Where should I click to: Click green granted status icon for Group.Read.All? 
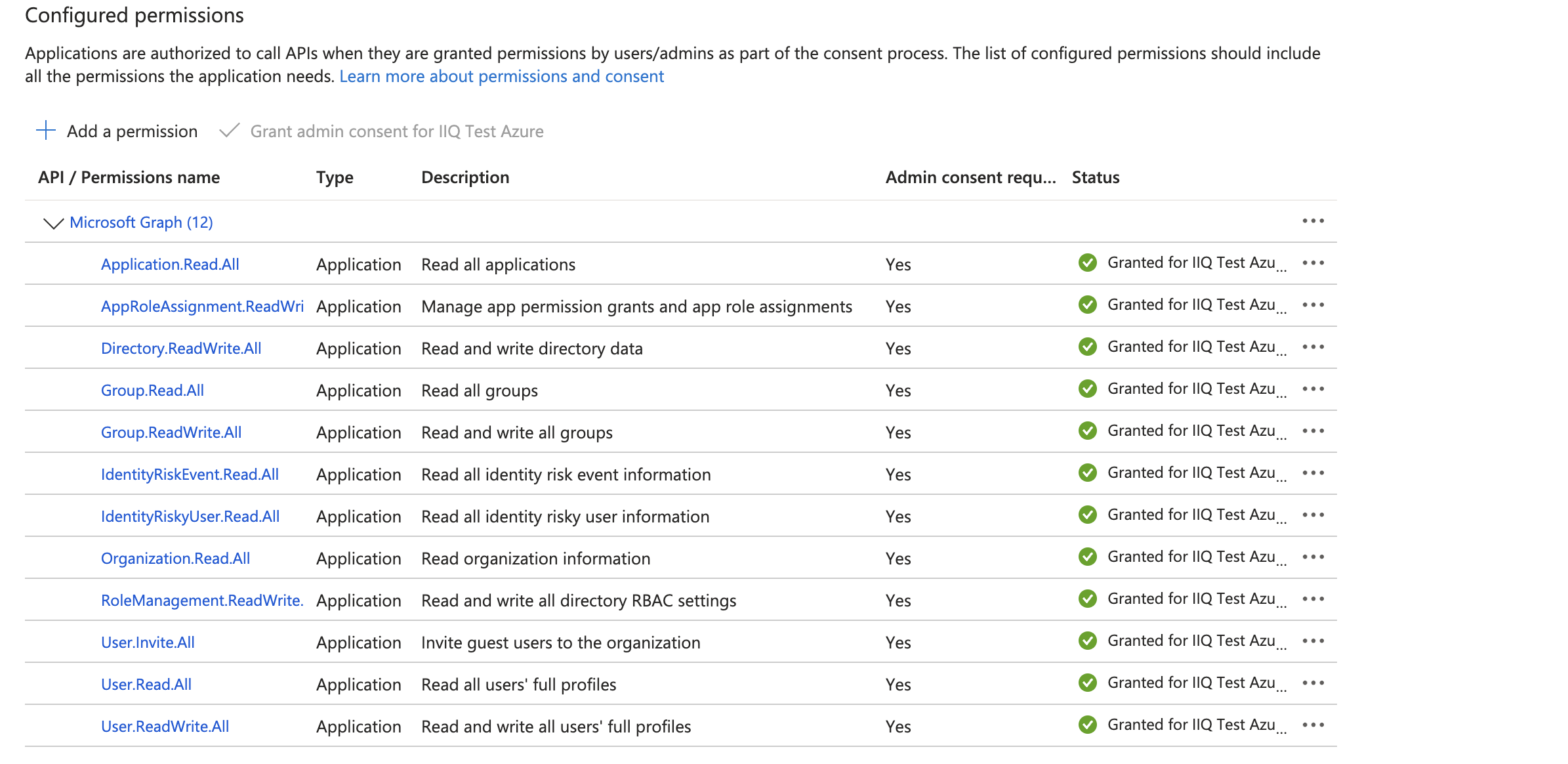tap(1087, 389)
